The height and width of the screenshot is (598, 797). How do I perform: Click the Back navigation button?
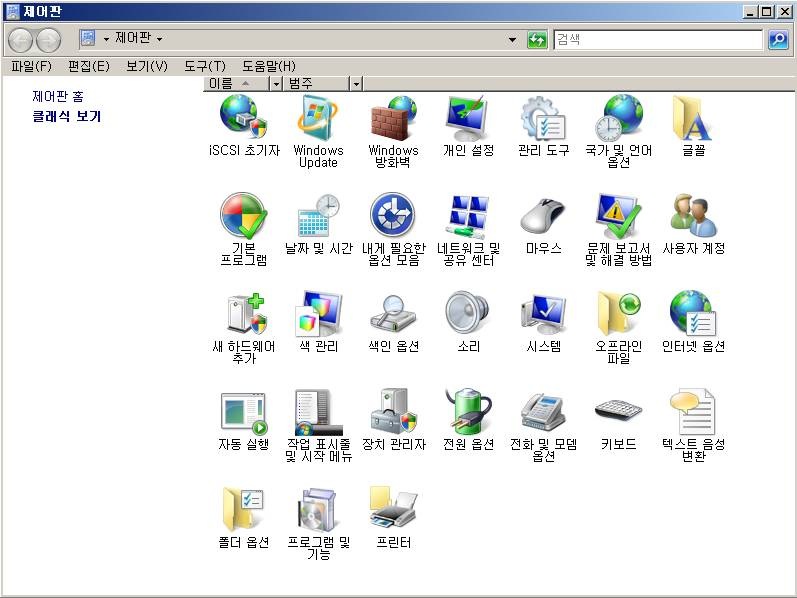(x=21, y=40)
